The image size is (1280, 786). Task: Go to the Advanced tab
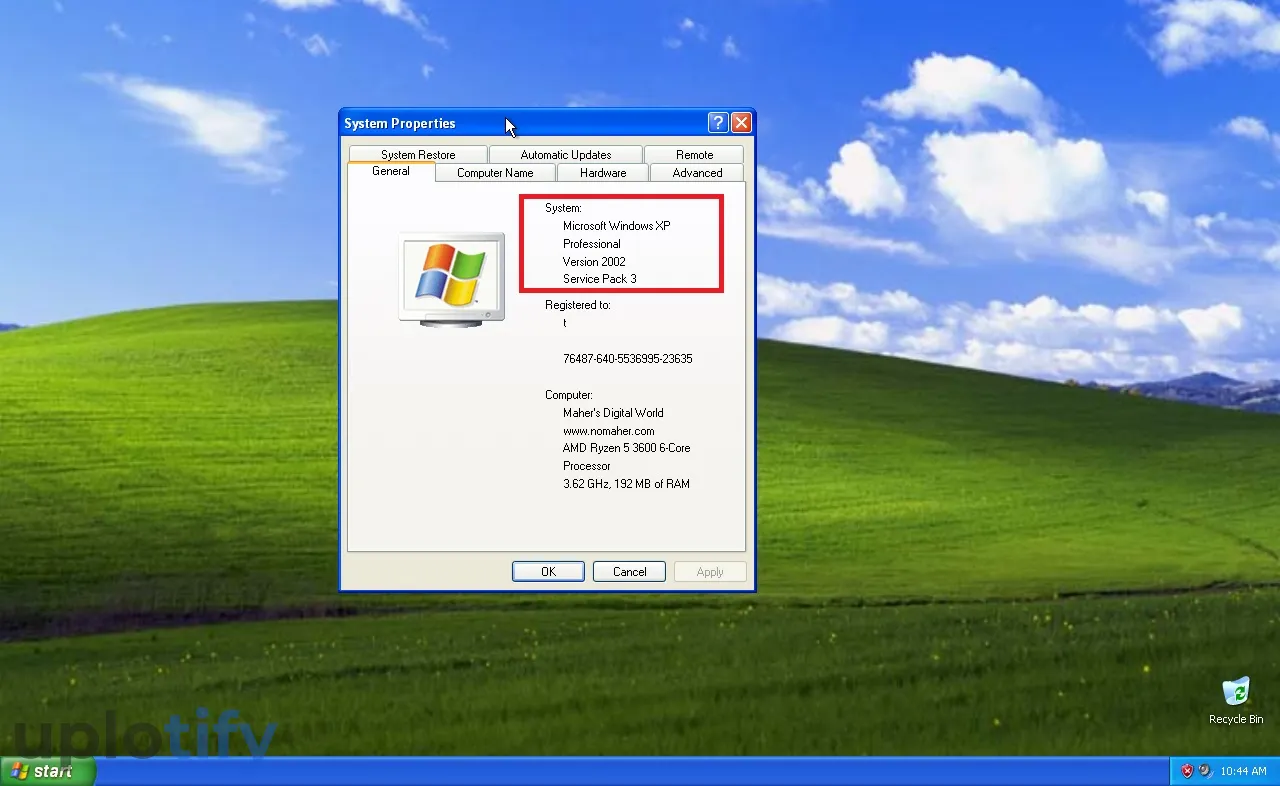(x=697, y=173)
